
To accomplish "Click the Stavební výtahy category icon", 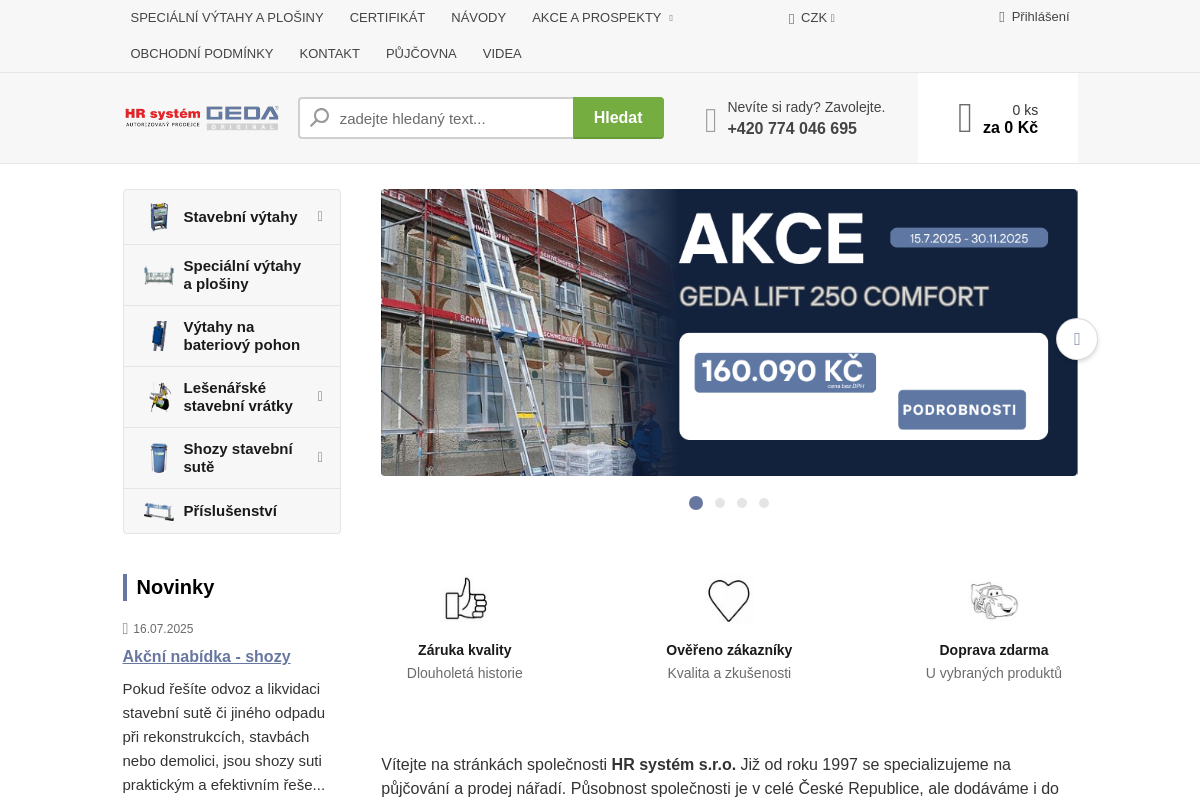I will [159, 217].
